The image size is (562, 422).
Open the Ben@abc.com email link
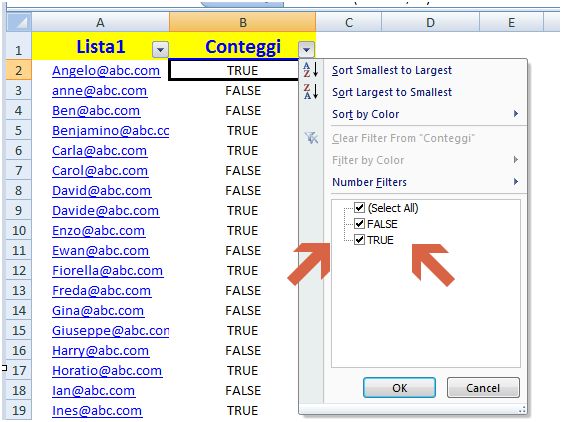(x=96, y=111)
